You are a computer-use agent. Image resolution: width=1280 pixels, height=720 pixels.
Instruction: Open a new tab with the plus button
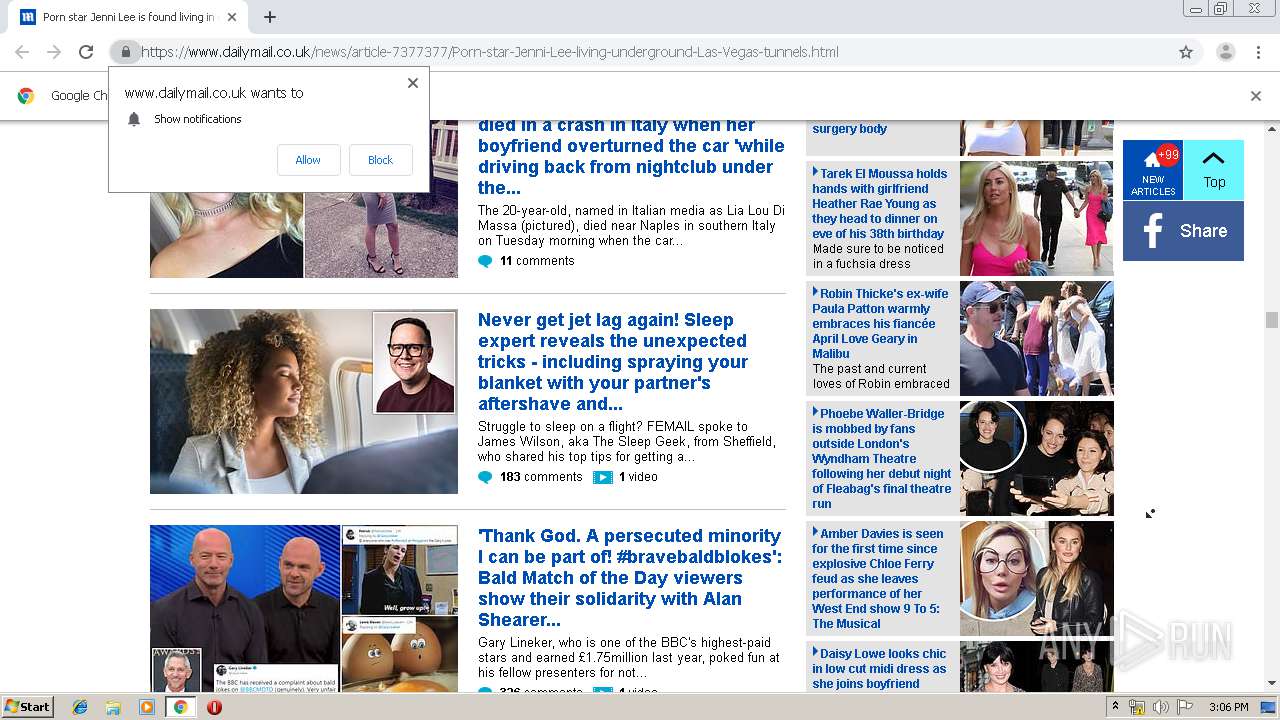(270, 17)
